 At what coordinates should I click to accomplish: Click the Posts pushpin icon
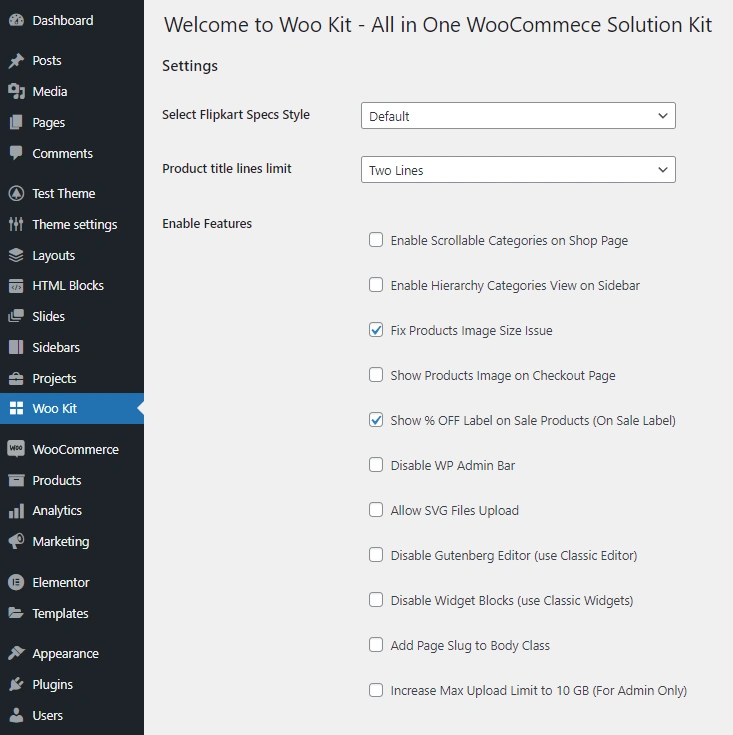click(16, 61)
